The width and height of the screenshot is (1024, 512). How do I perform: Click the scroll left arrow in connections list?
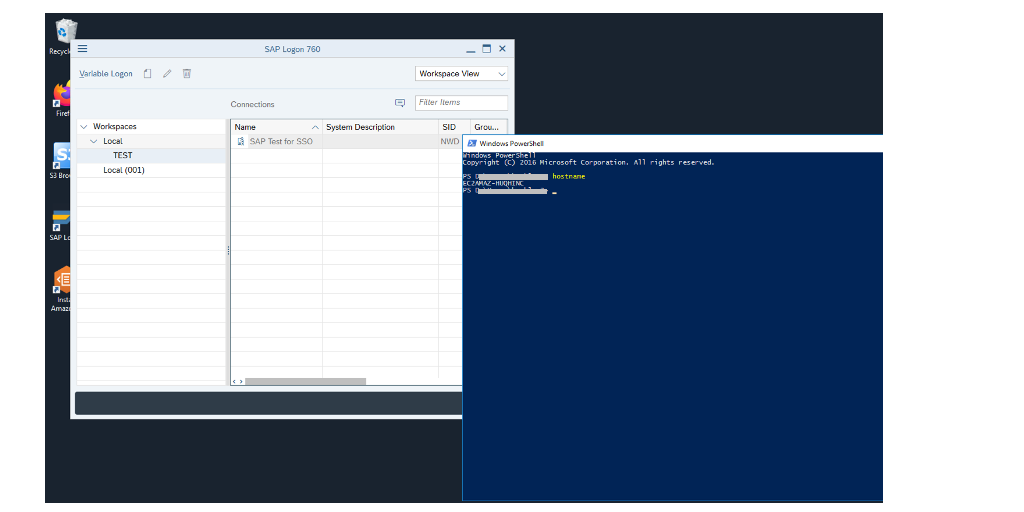coord(234,381)
